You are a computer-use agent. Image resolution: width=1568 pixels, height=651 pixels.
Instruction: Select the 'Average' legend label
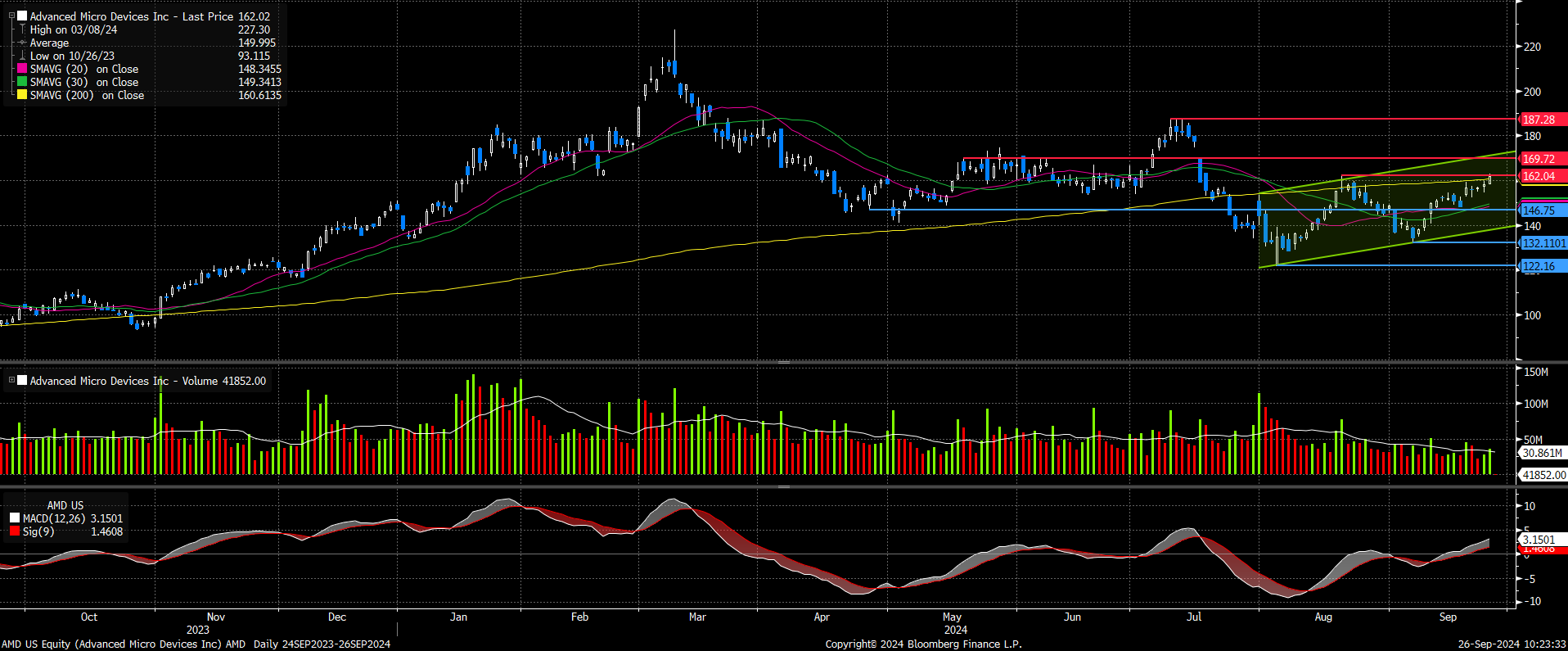coord(49,43)
